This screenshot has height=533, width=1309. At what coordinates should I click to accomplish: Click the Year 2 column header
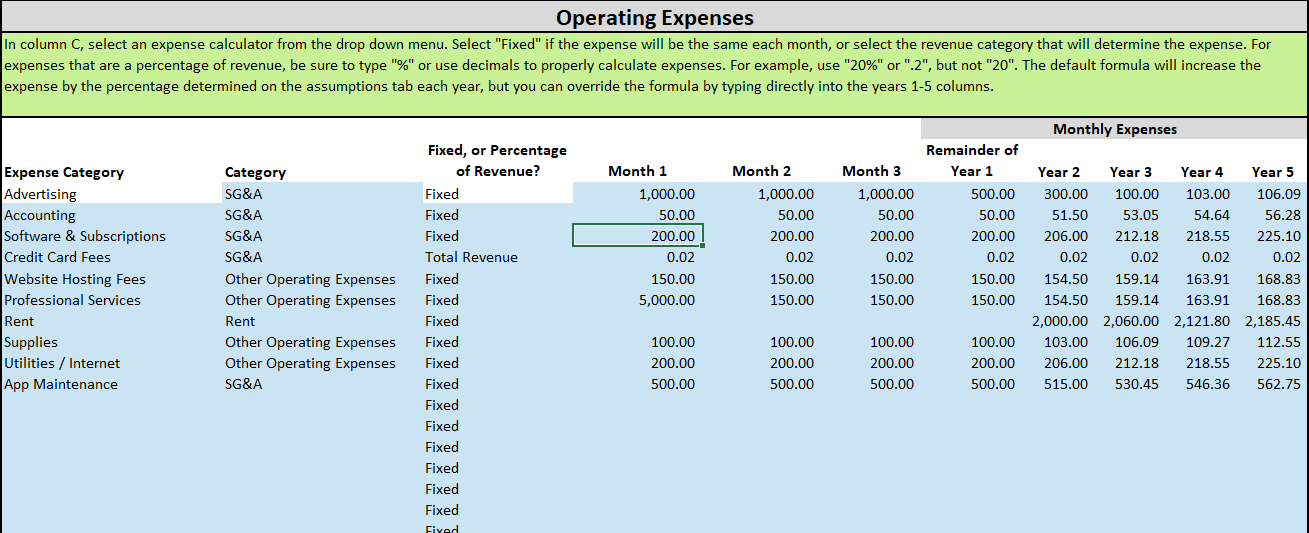(1059, 172)
